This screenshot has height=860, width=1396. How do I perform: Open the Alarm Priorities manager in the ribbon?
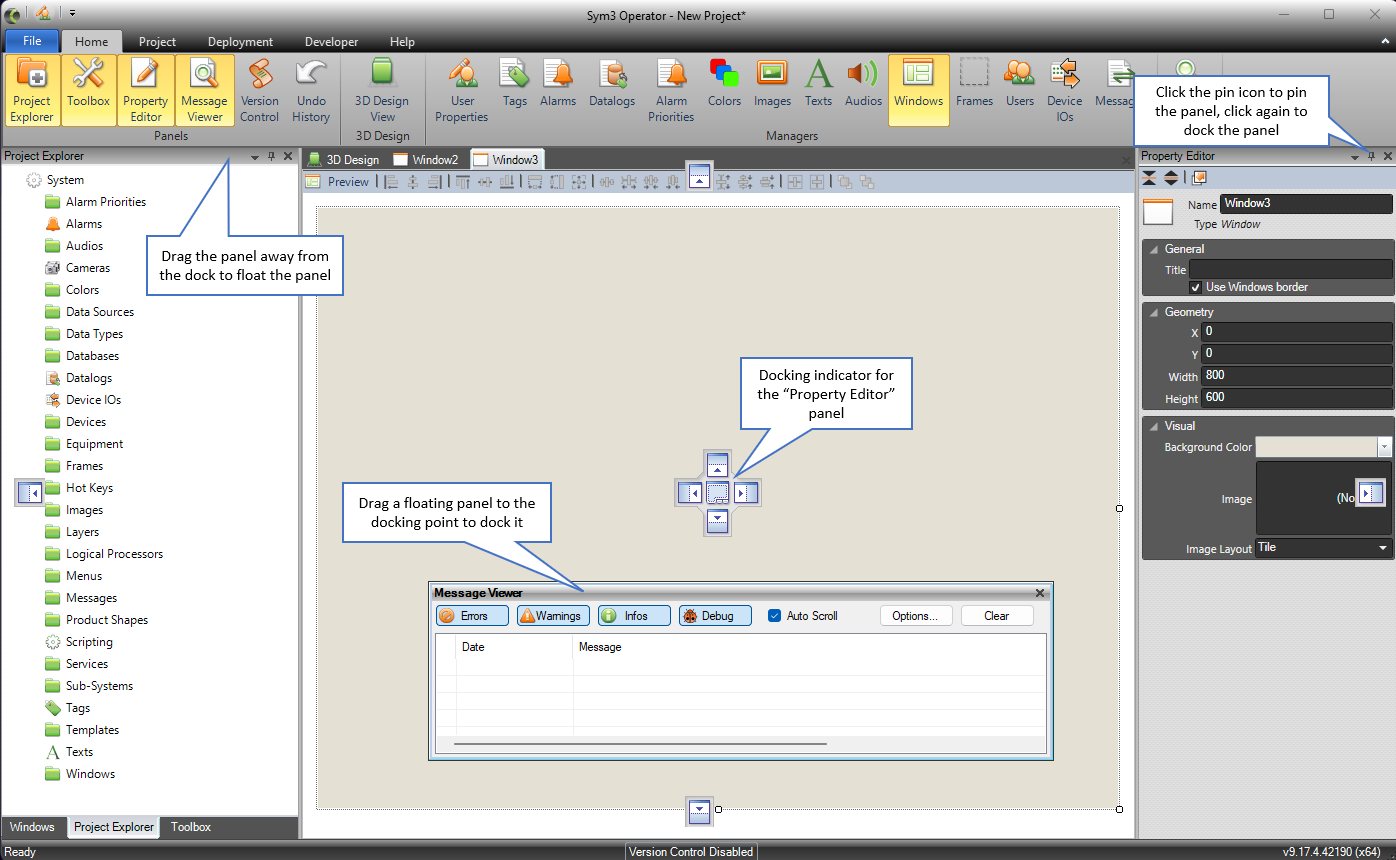tap(671, 90)
